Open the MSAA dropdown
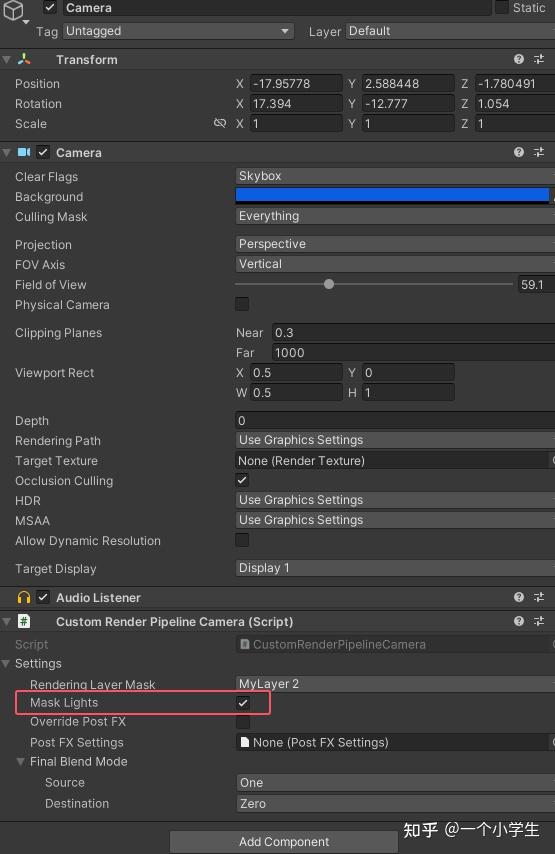 [x=395, y=520]
